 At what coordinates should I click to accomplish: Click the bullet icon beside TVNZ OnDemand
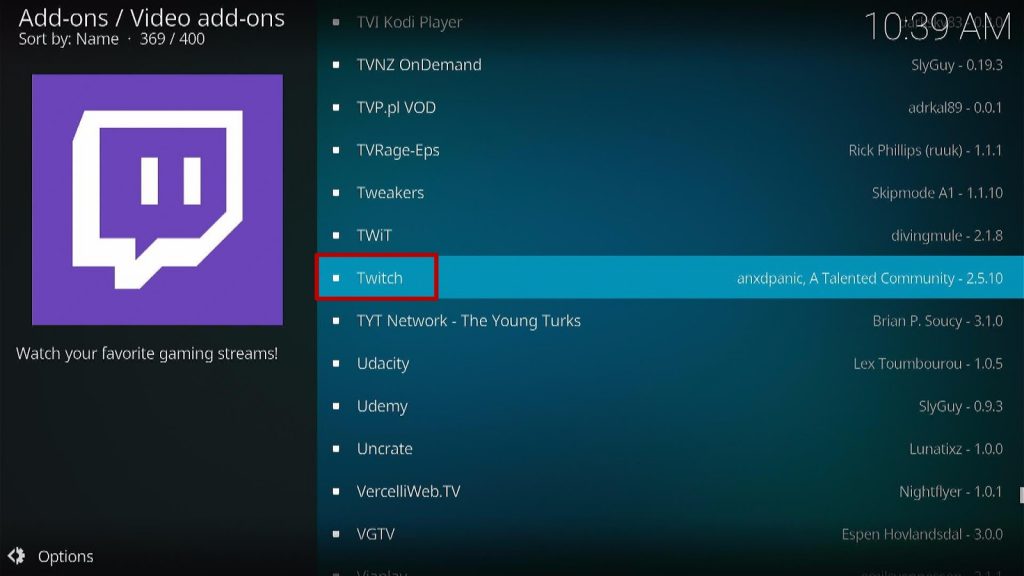(336, 65)
